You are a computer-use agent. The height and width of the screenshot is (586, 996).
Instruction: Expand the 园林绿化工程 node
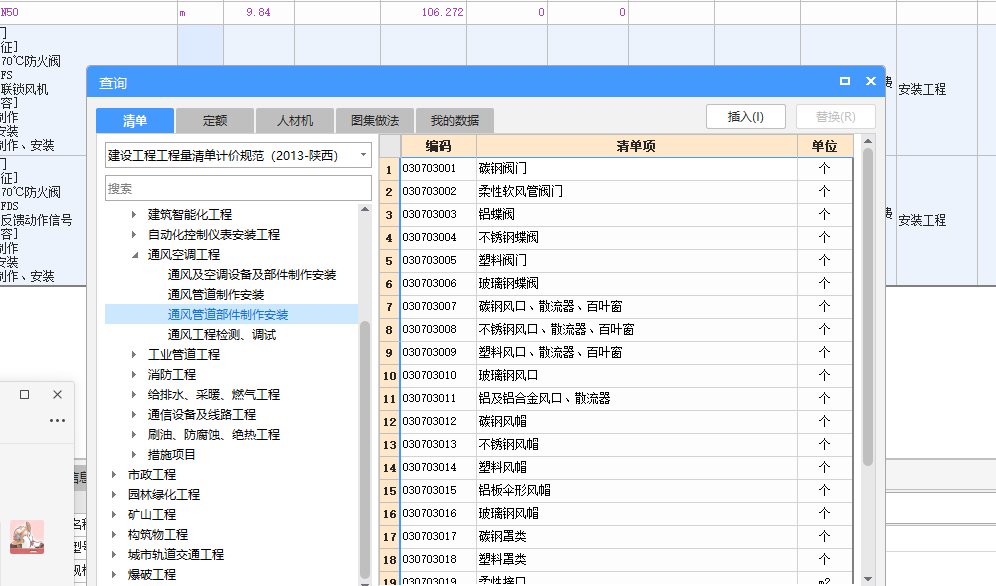pos(114,495)
